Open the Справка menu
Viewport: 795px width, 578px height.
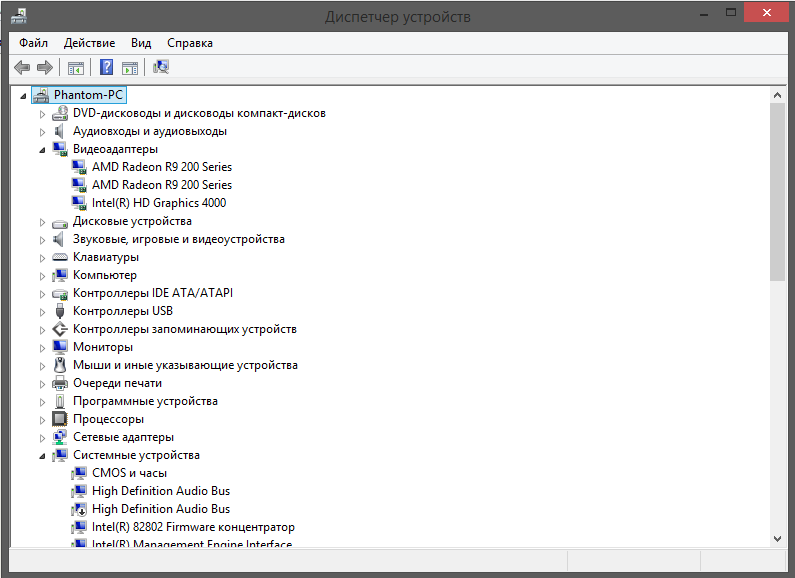coord(190,43)
